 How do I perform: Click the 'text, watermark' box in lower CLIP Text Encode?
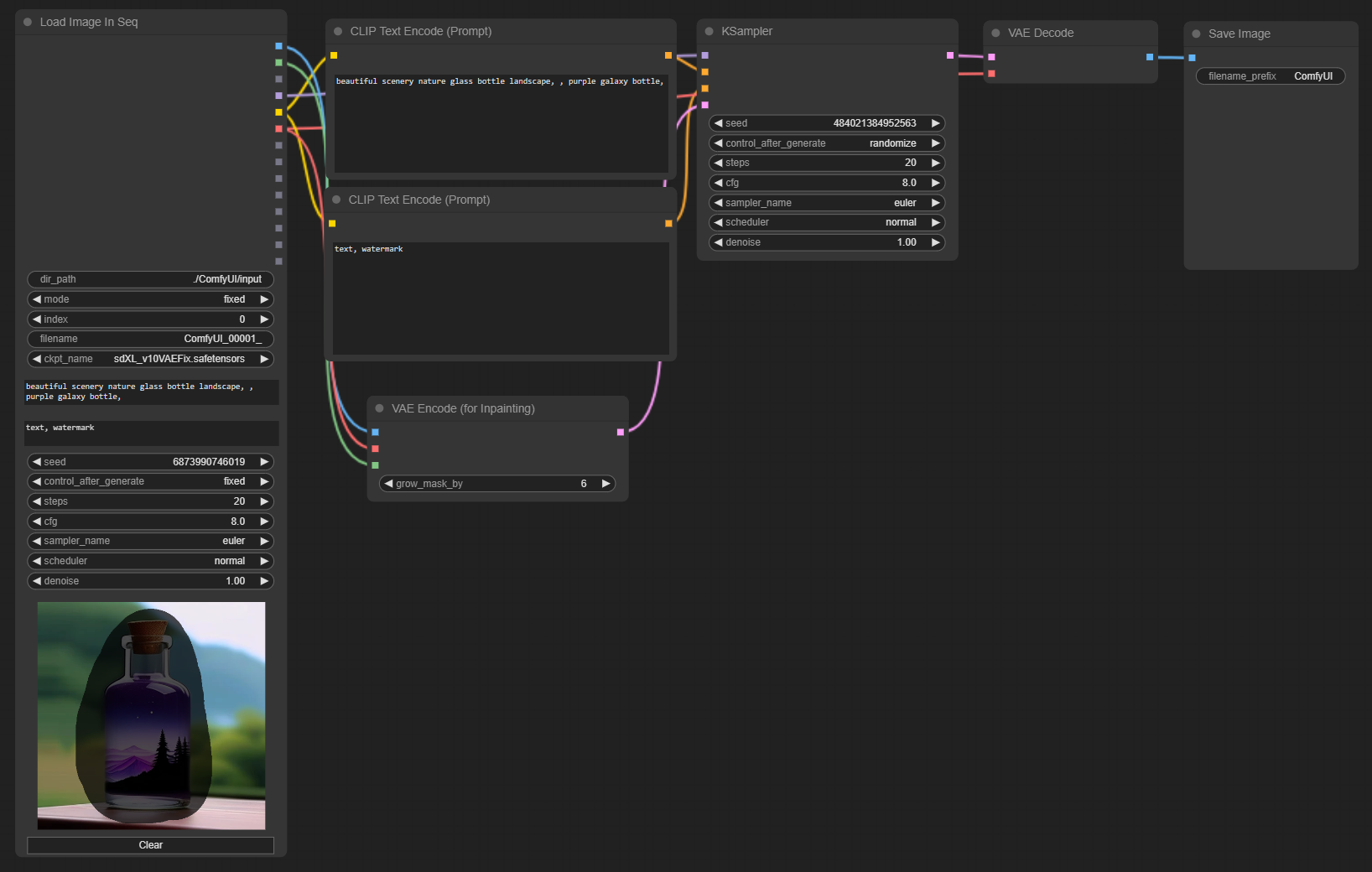[x=501, y=298]
